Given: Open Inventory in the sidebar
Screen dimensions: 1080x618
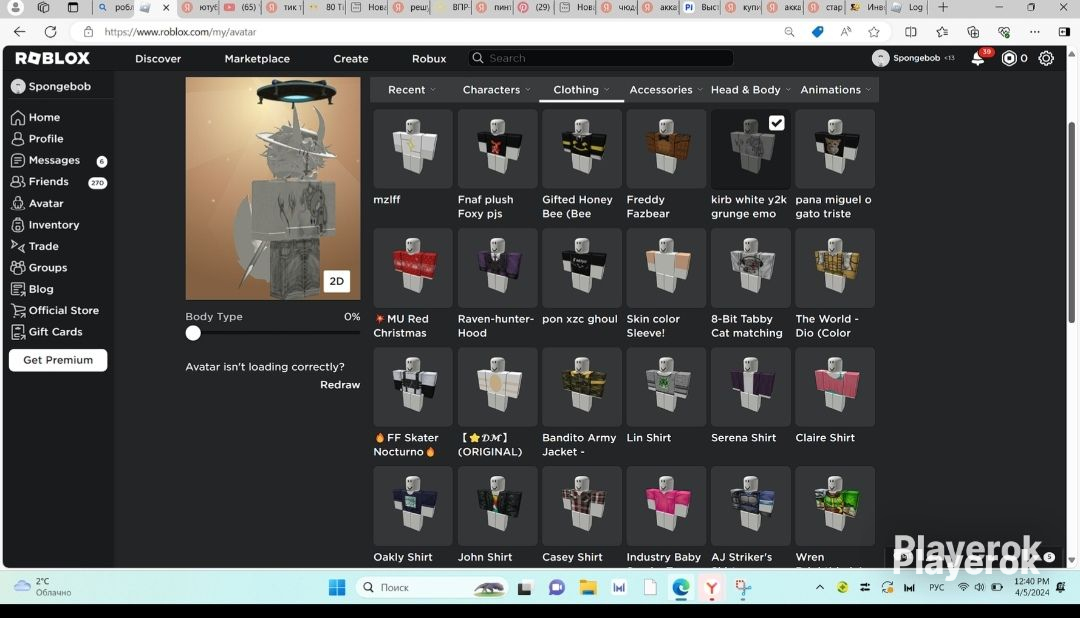Looking at the screenshot, I should pos(45,225).
